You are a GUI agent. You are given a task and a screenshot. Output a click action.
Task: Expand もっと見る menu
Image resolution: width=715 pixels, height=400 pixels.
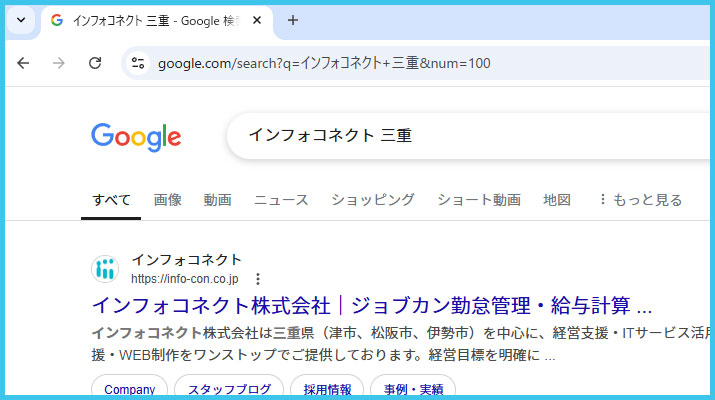pyautogui.click(x=641, y=200)
